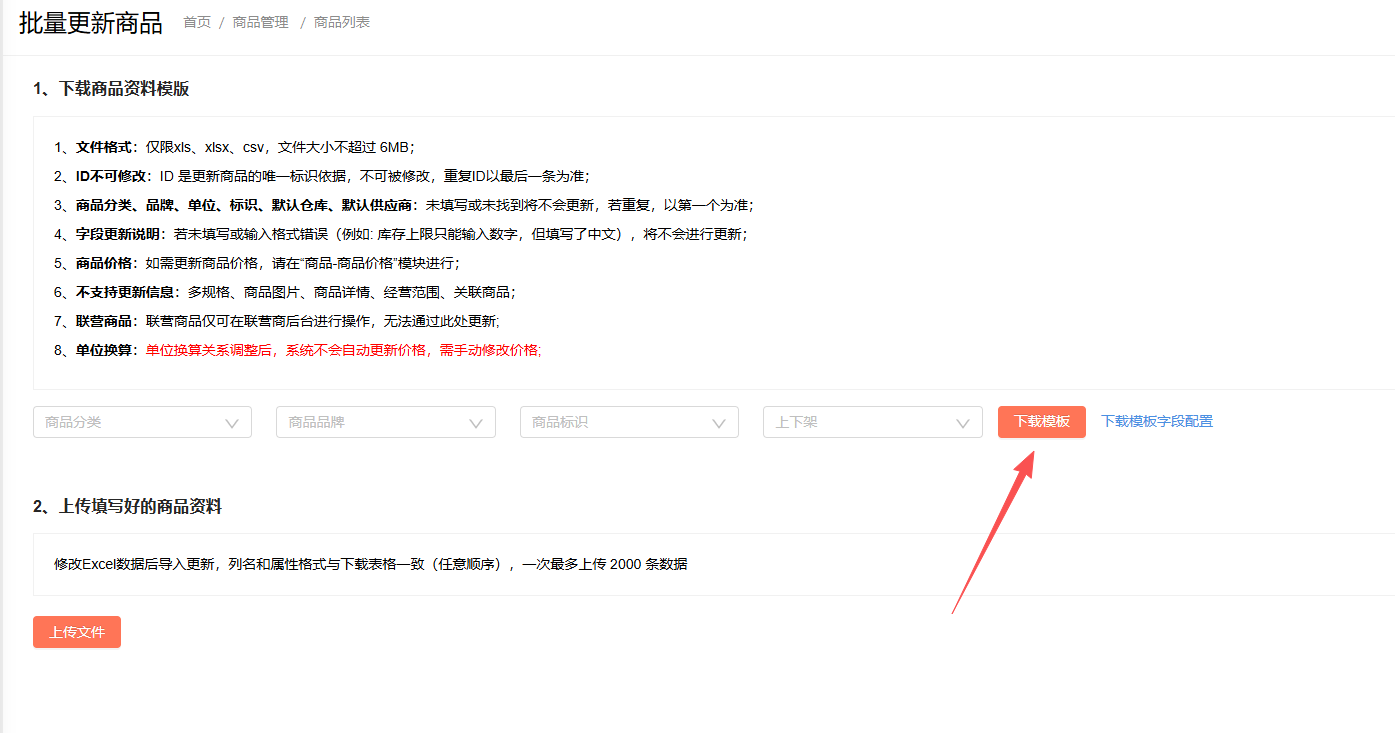
Task: Click the 批量更新商品 page title
Action: (91, 24)
